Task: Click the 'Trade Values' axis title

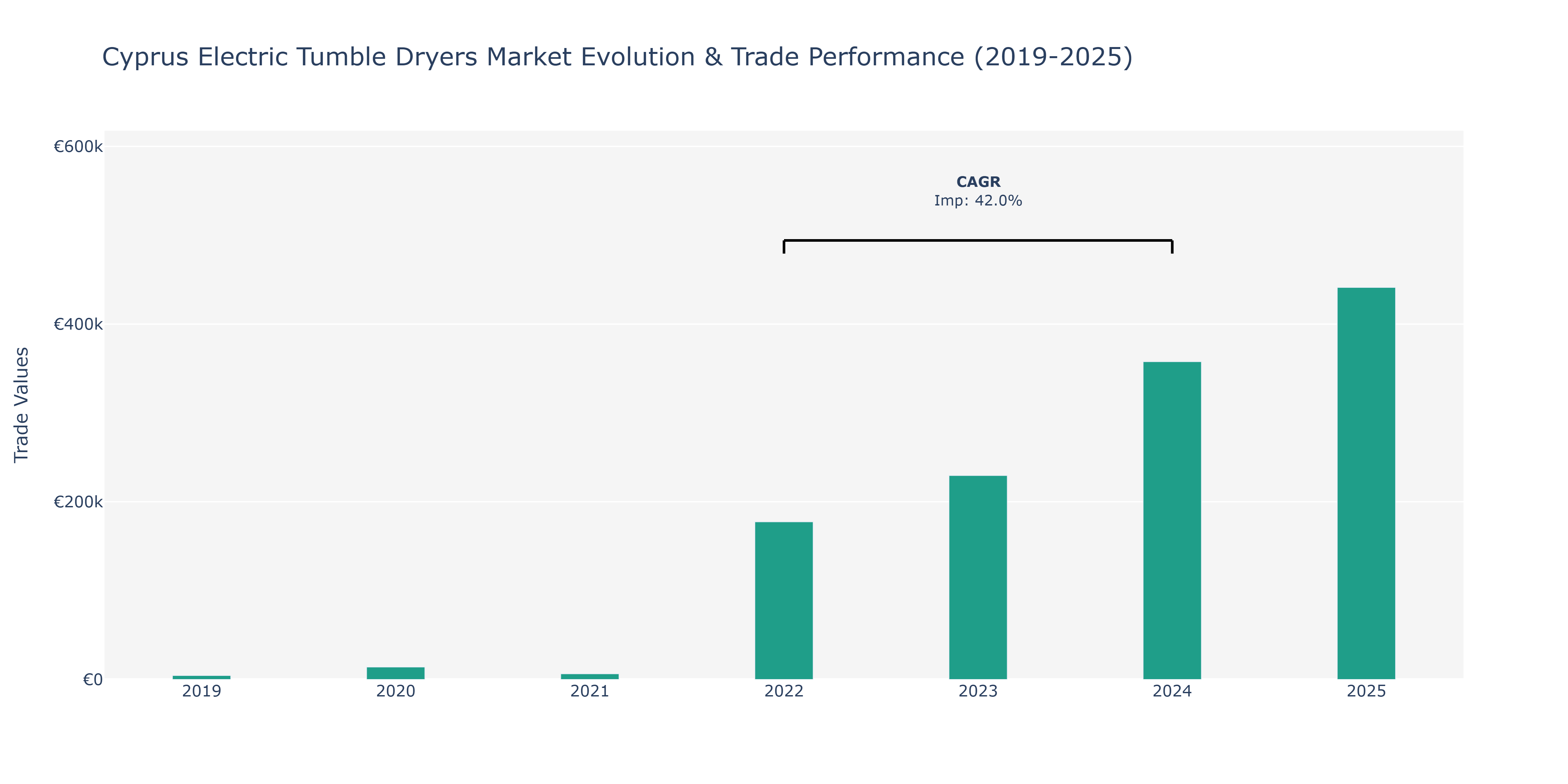Action: (21, 405)
